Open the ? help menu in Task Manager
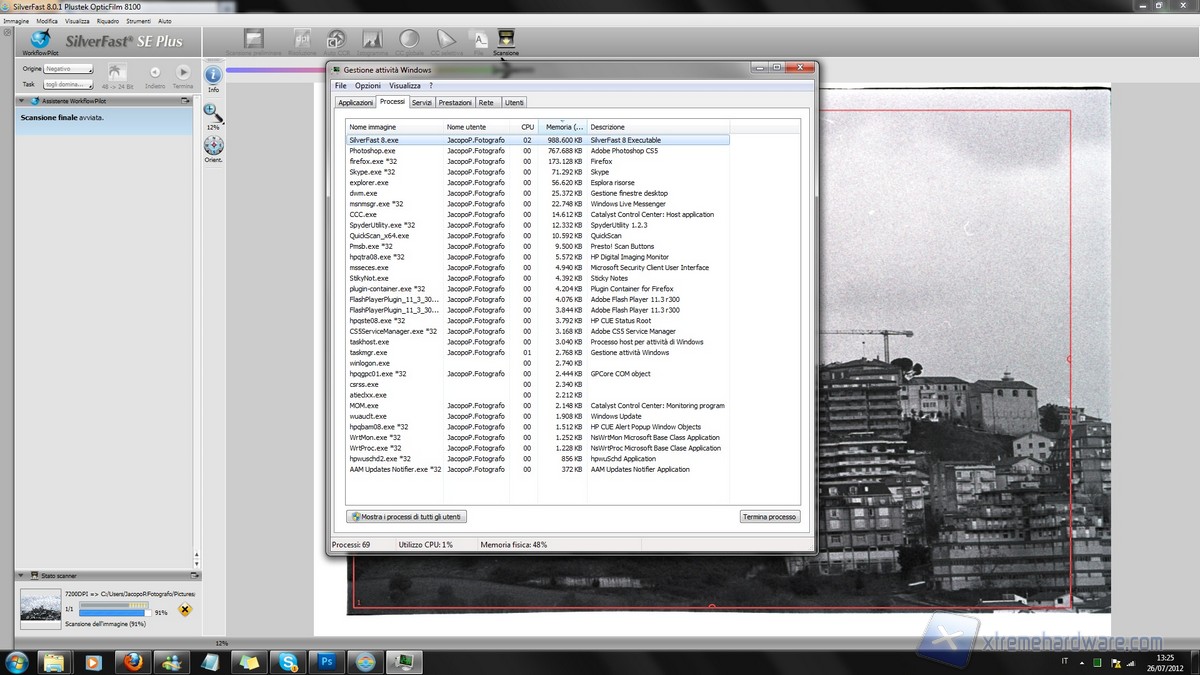 pos(431,86)
